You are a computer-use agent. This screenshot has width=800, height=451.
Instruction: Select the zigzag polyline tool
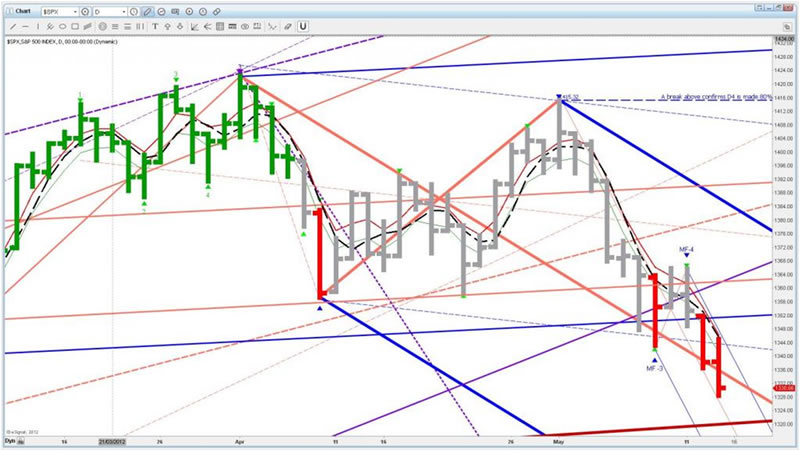[272, 26]
